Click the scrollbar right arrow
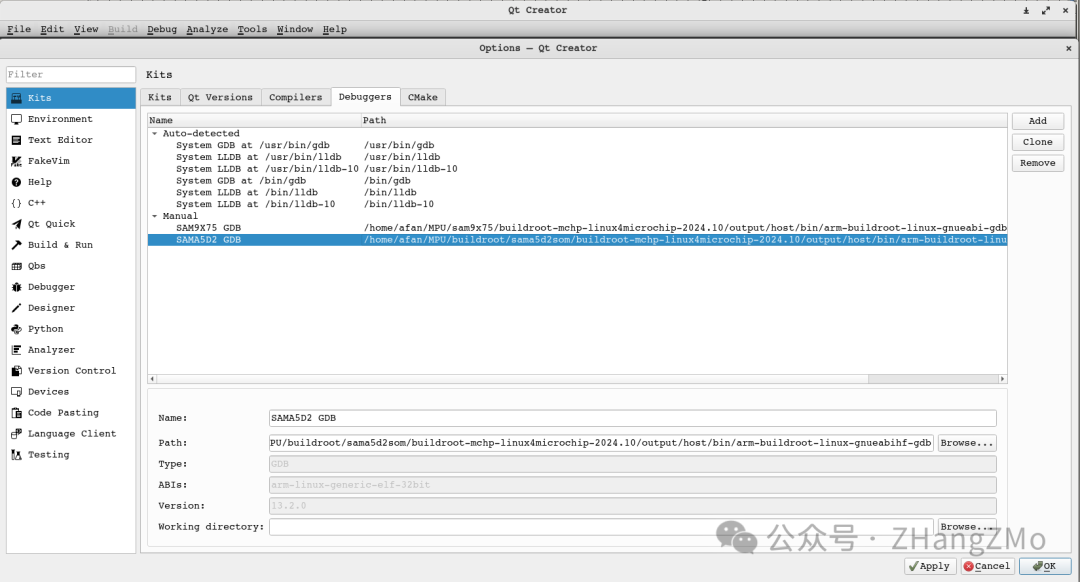 [x=1003, y=379]
